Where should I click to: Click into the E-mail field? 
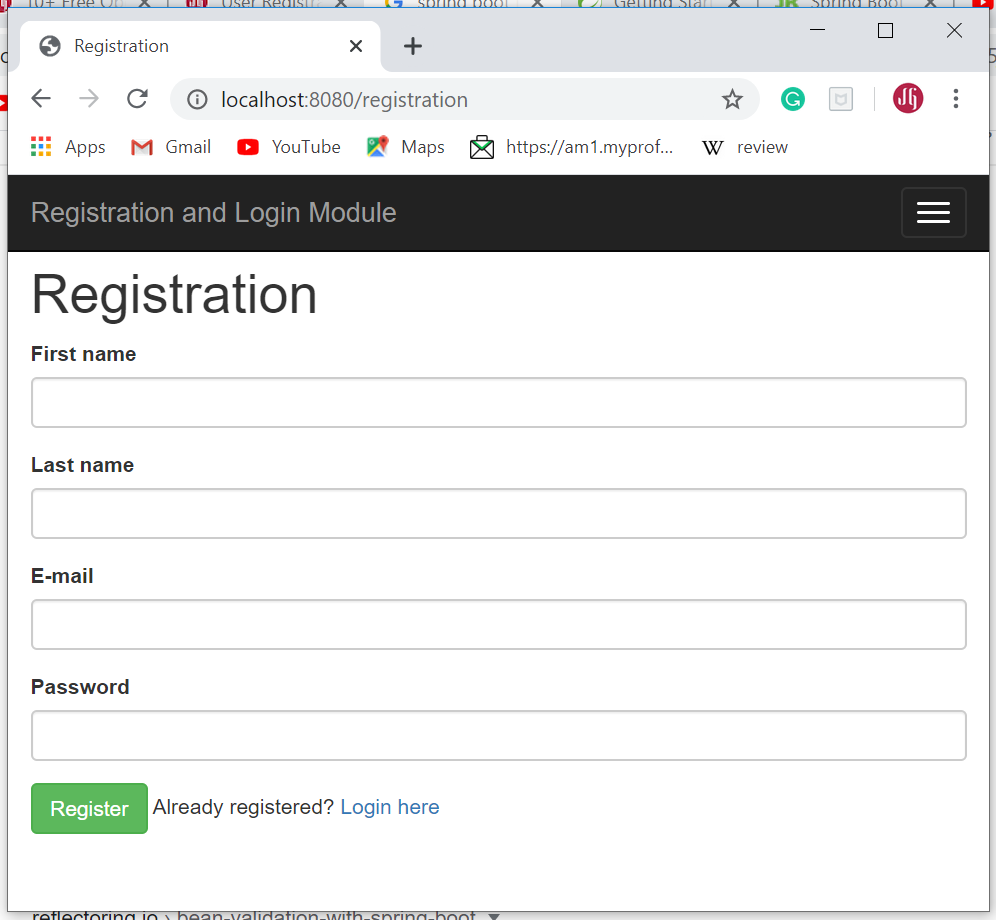coord(498,624)
